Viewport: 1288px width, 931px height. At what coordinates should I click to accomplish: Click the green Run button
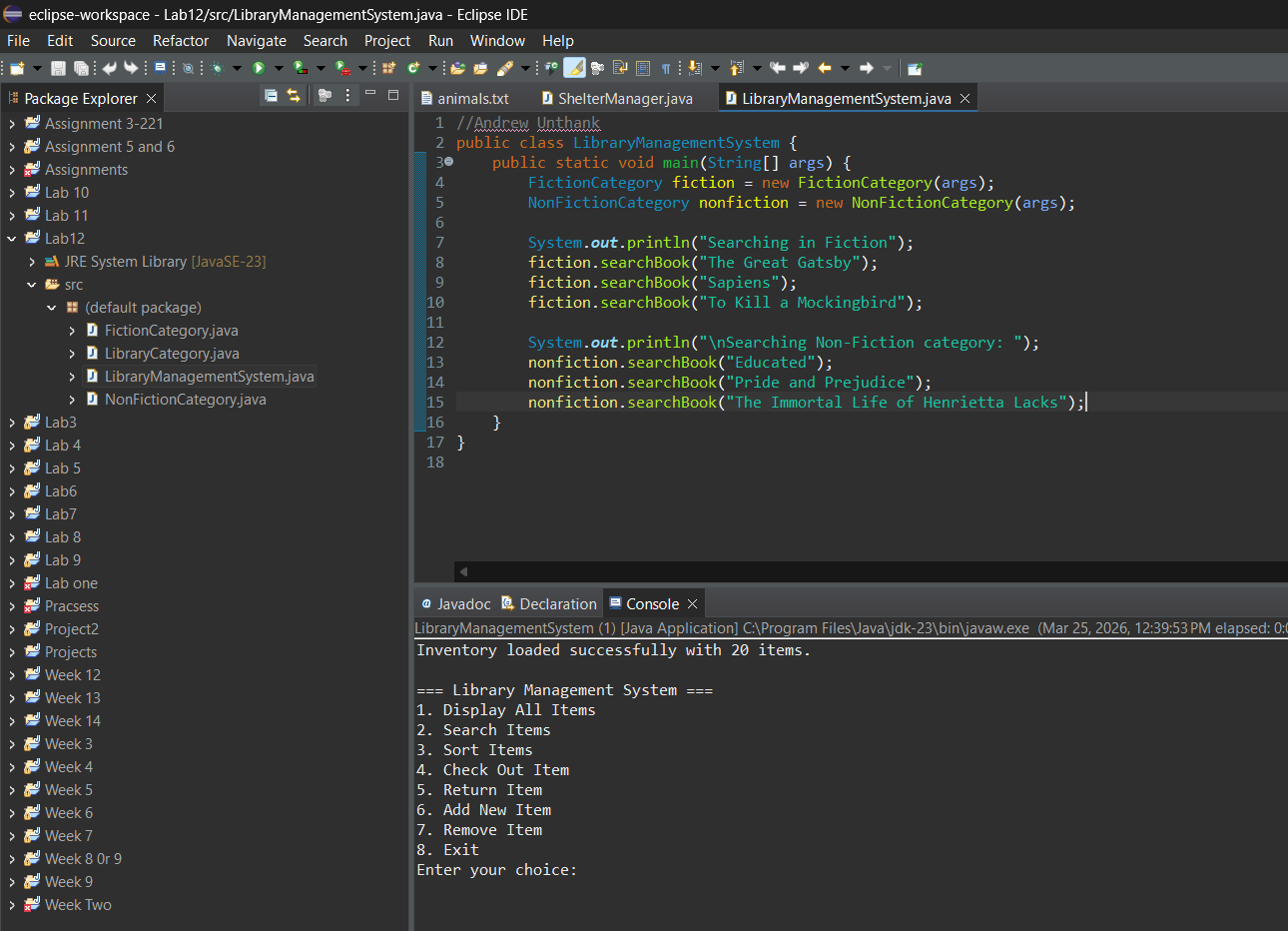point(259,68)
